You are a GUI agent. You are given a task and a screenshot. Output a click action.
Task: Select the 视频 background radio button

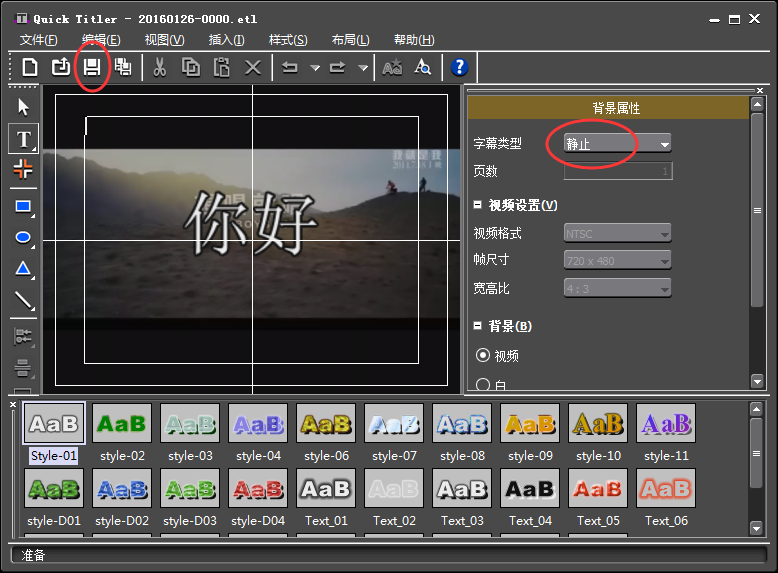483,355
